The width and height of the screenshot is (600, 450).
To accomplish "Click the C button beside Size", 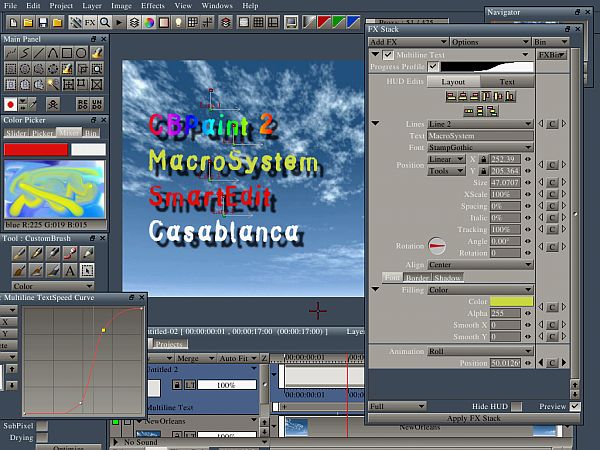I will pyautogui.click(x=552, y=183).
